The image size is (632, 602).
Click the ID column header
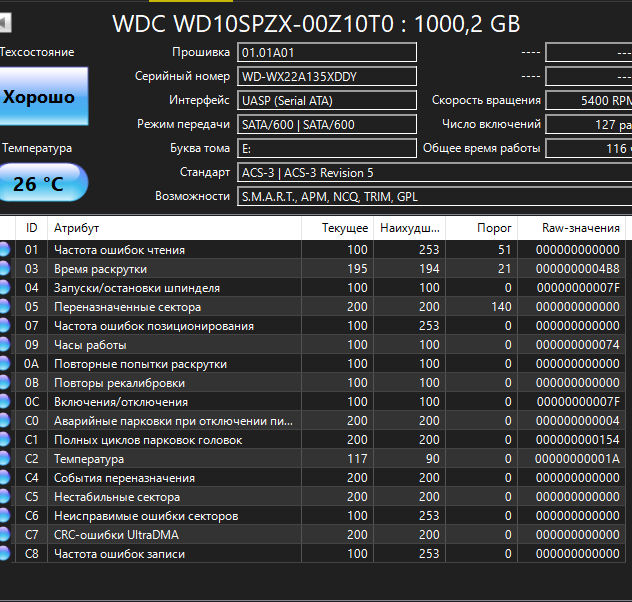[31, 228]
